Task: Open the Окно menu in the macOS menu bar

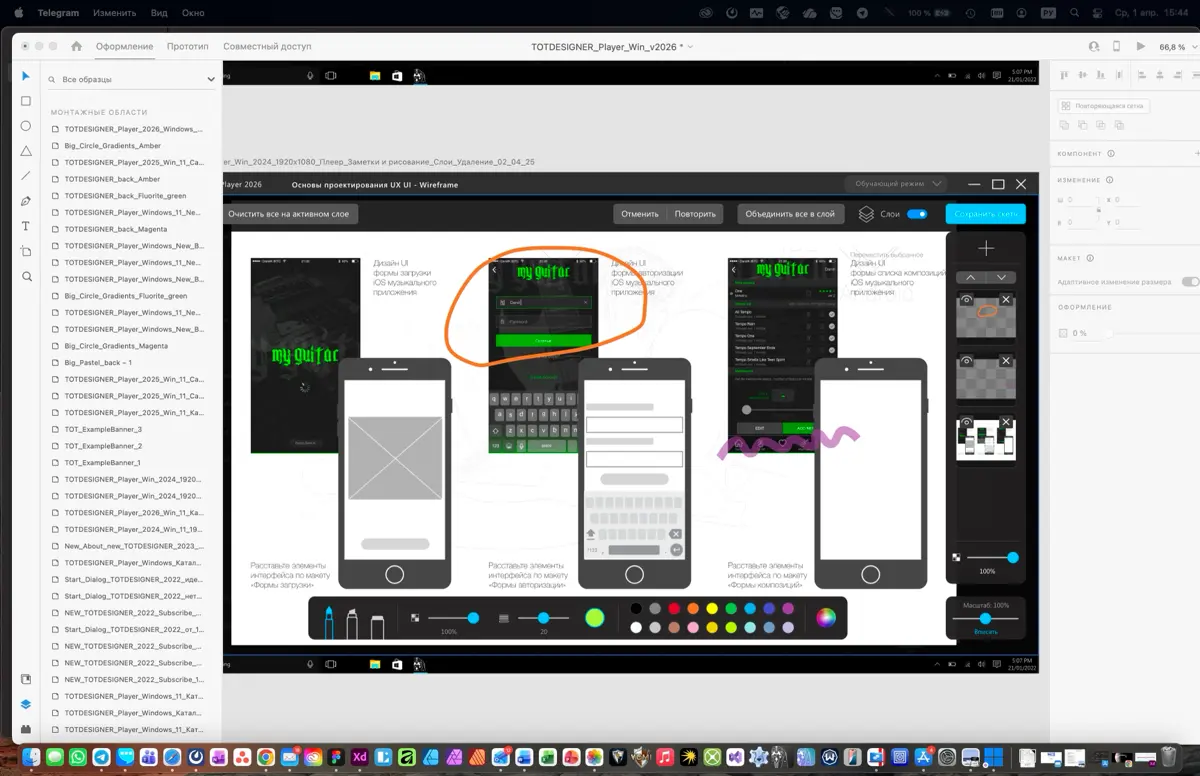Action: (x=193, y=13)
